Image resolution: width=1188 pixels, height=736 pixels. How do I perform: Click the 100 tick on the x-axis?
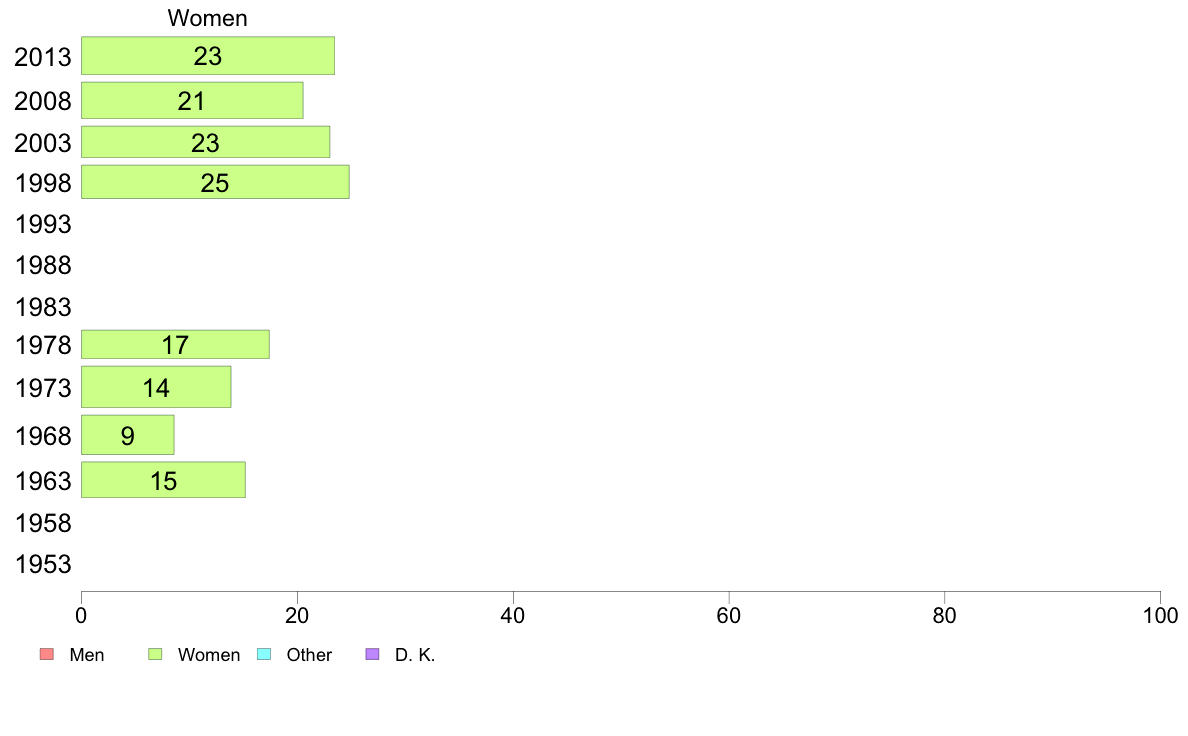tap(1159, 613)
